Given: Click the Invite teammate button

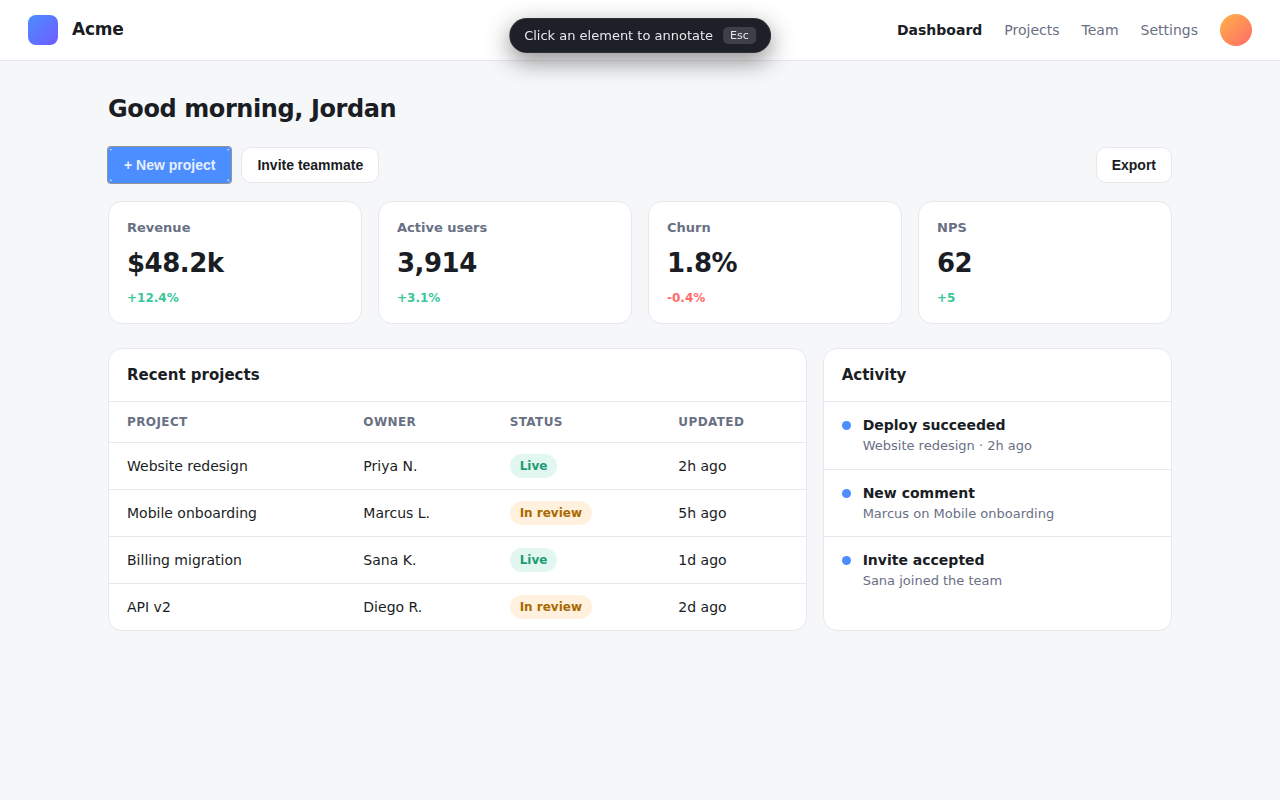Looking at the screenshot, I should [310, 165].
